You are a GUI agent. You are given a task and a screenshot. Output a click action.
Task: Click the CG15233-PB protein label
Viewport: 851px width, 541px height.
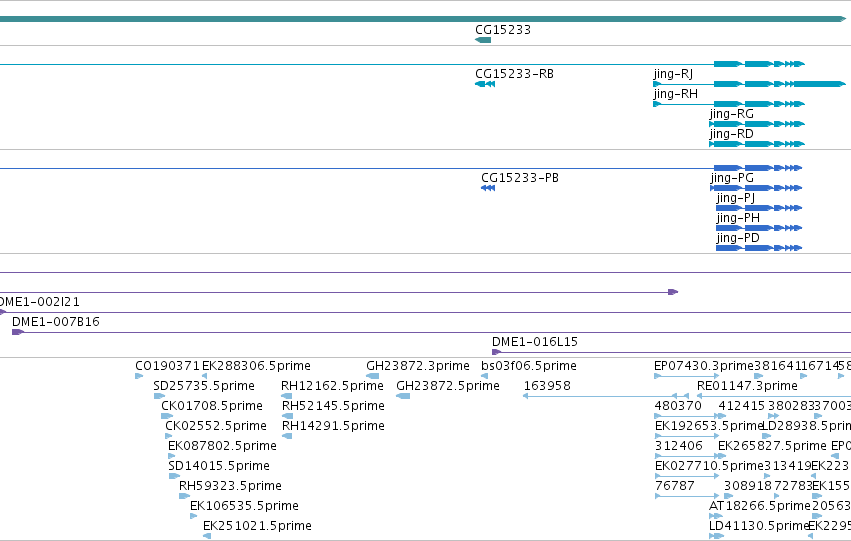(x=519, y=178)
